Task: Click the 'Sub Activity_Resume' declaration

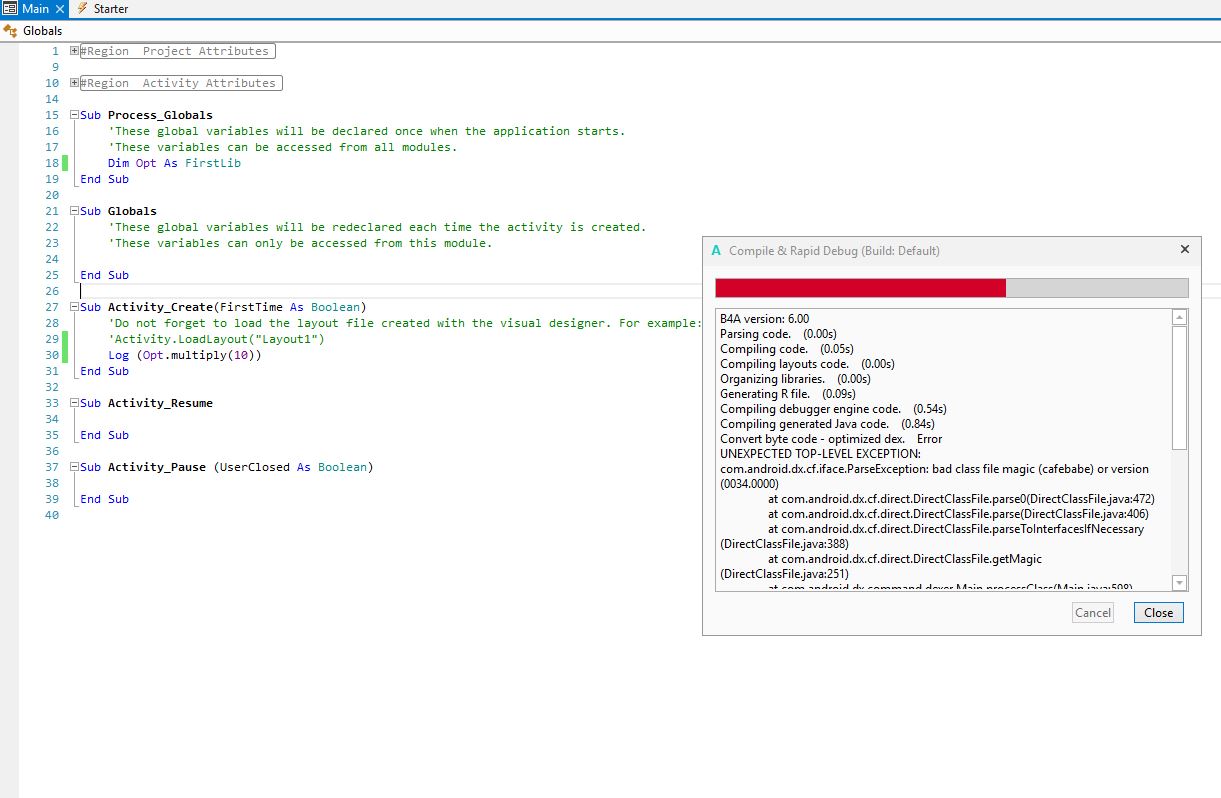Action: coord(146,403)
